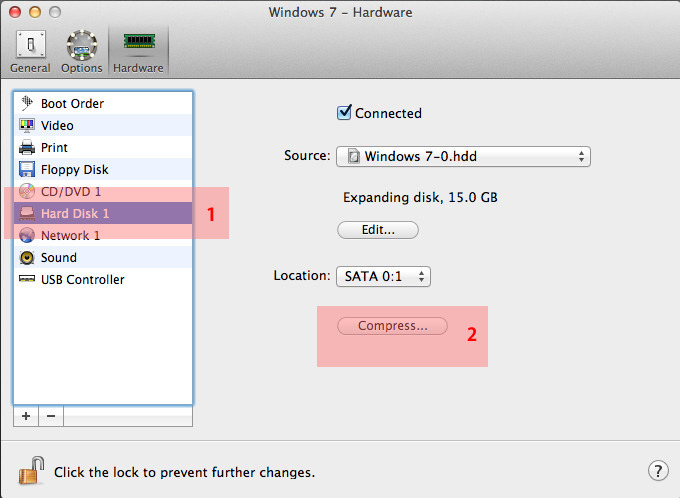Screen dimensions: 680x498
Task: Click the USB Controller icon
Action: 27,279
